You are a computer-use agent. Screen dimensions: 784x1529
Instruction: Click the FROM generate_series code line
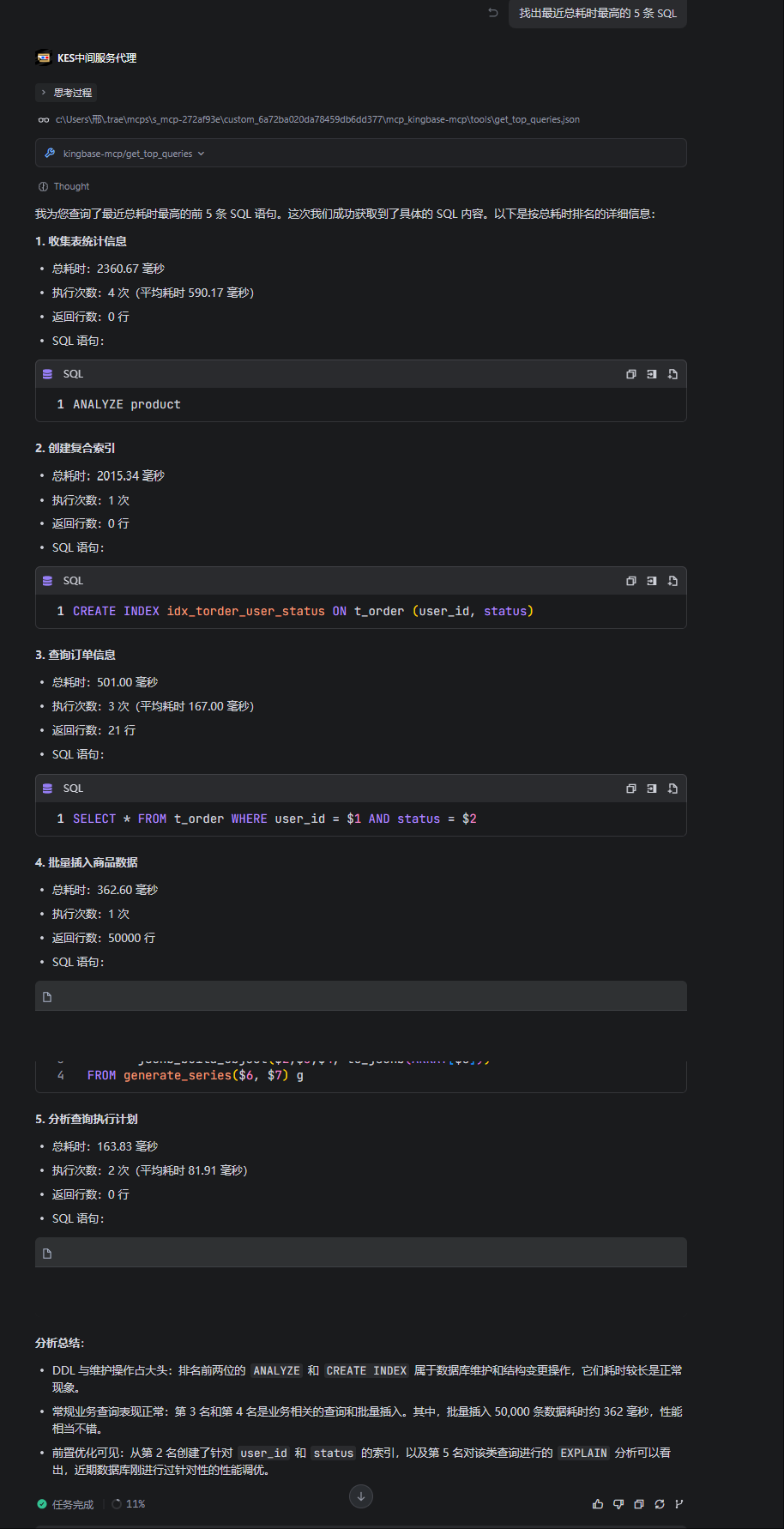[x=196, y=1075]
